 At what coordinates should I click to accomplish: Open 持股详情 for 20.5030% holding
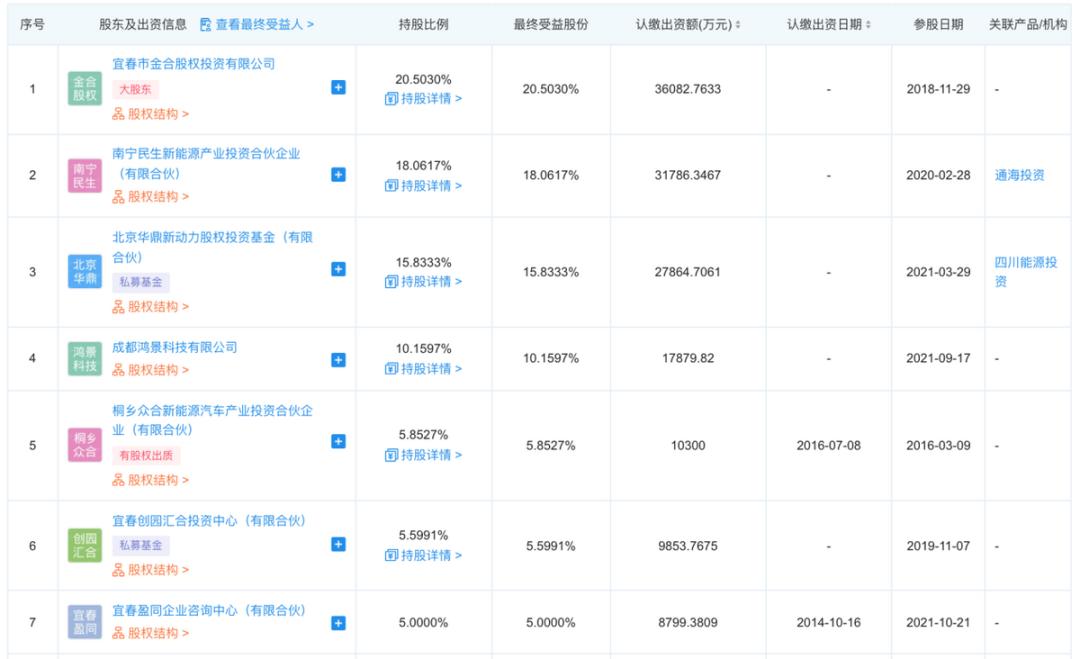[x=423, y=98]
